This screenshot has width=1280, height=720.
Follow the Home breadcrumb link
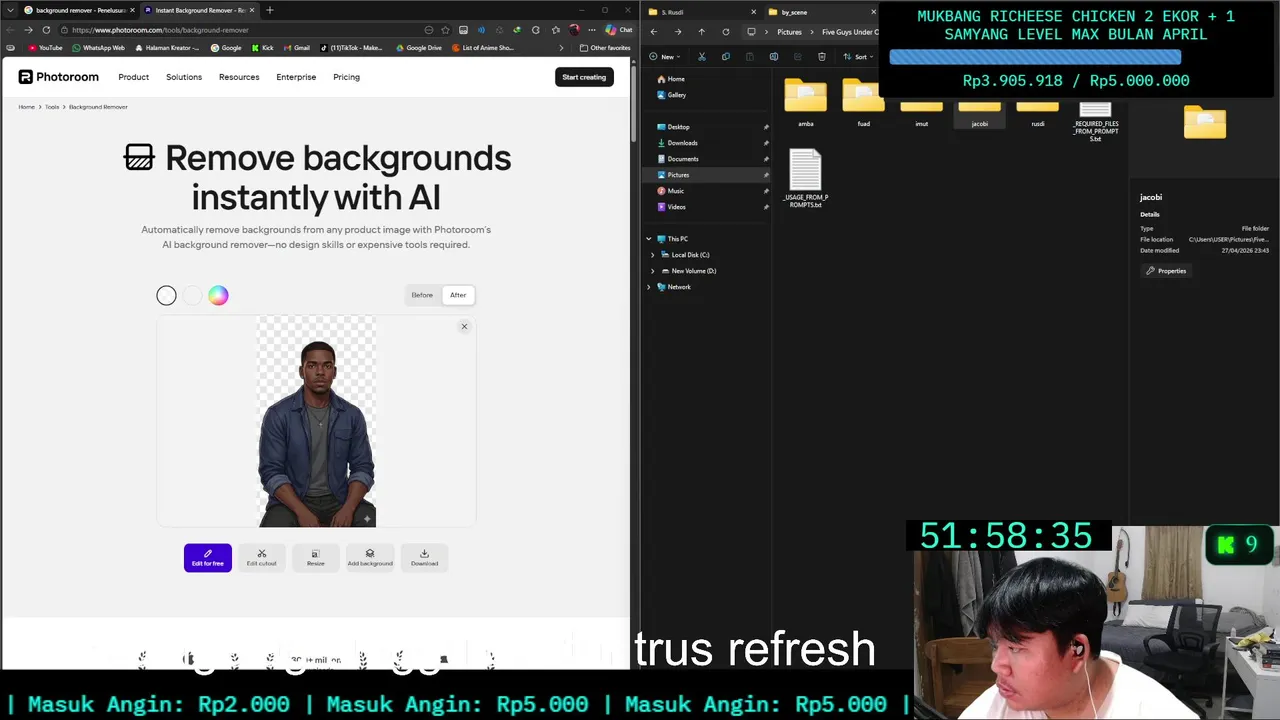pyautogui.click(x=26, y=107)
